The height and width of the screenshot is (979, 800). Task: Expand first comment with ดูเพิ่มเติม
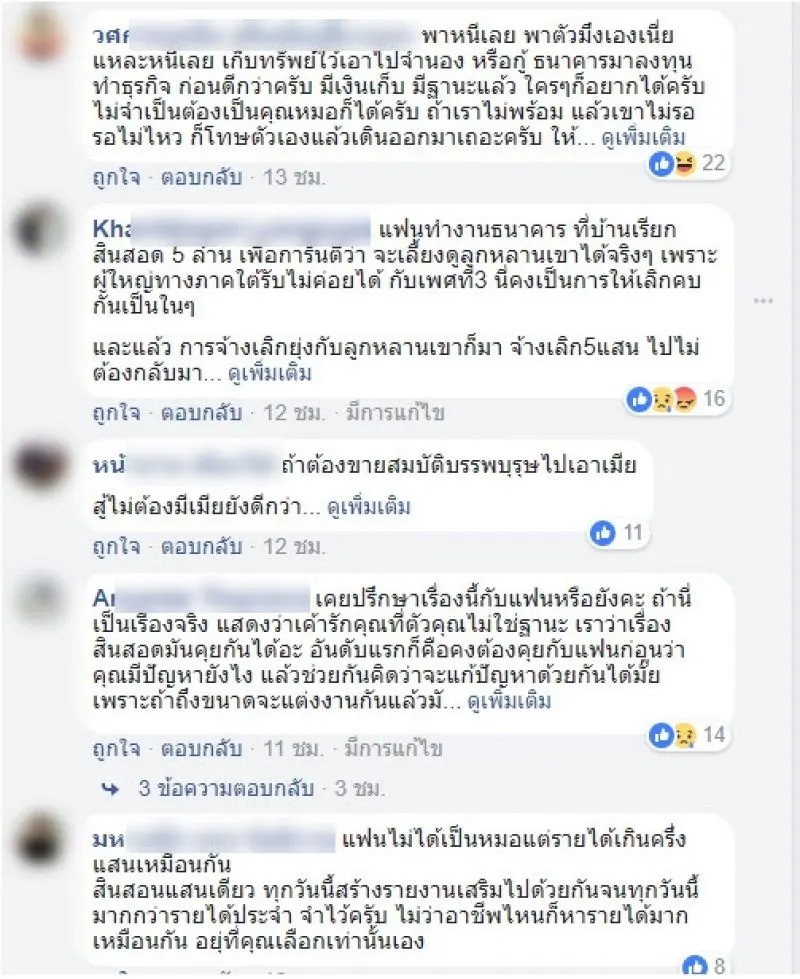pyautogui.click(x=643, y=138)
